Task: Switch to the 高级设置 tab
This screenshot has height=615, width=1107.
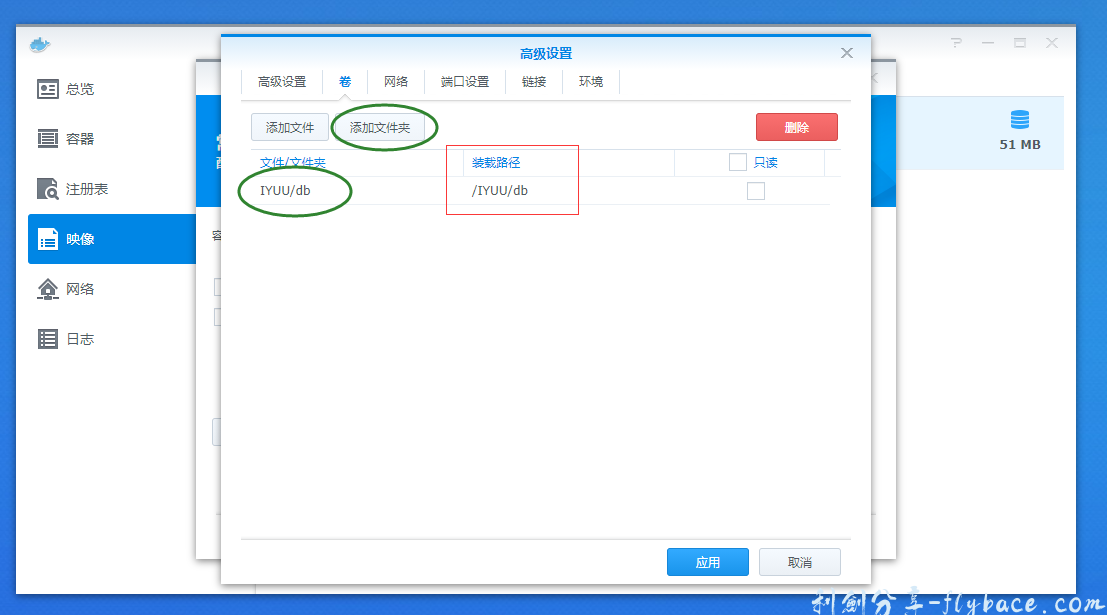Action: pos(283,82)
